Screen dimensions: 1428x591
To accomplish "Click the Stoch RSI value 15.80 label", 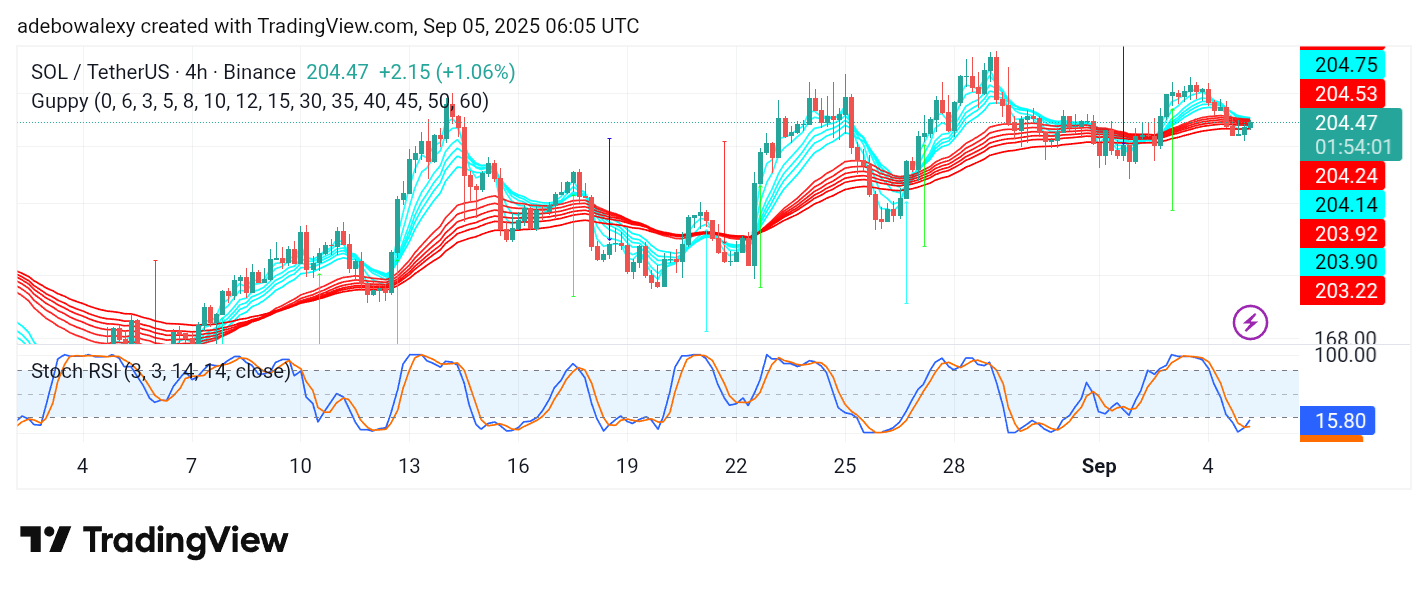I will pyautogui.click(x=1338, y=421).
